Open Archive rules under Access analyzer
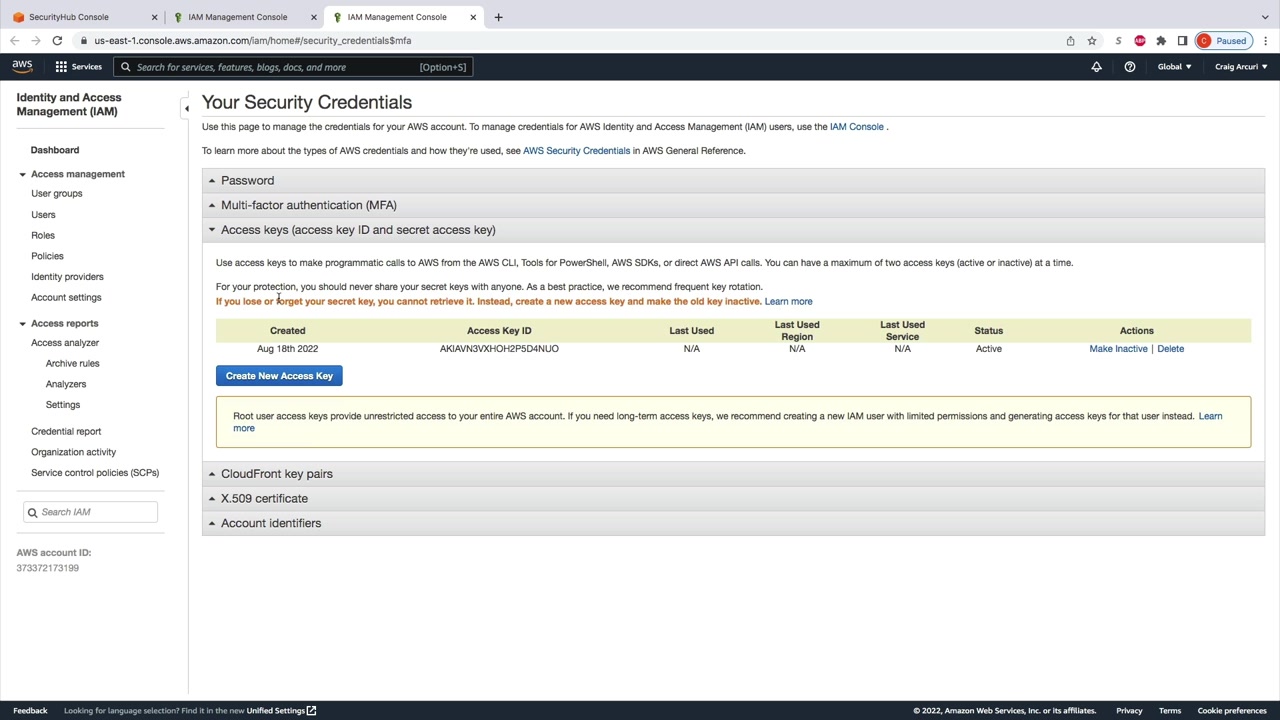 point(73,364)
